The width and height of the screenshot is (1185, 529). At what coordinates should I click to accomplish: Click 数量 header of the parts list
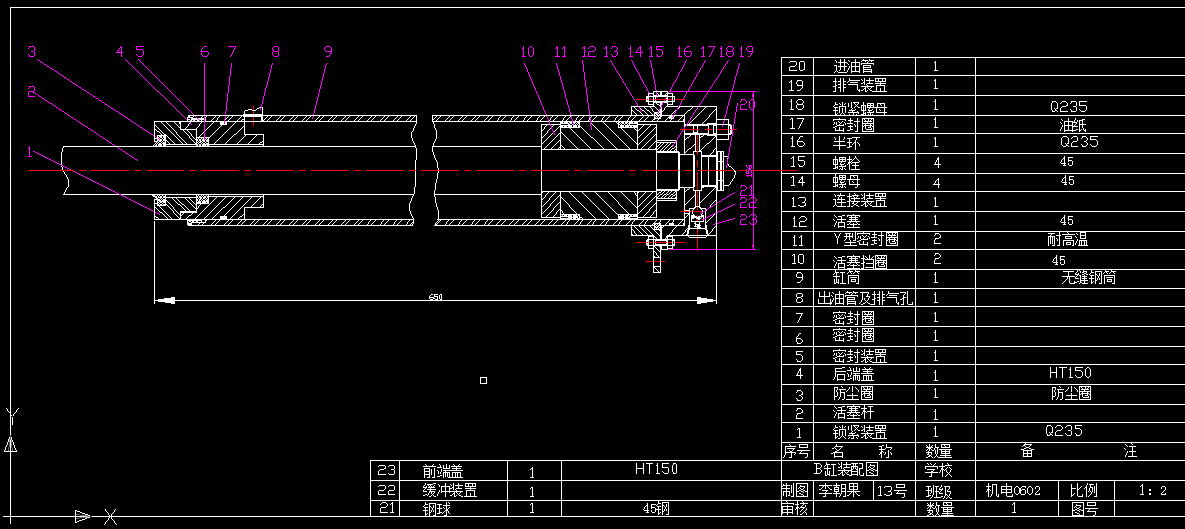[x=939, y=451]
